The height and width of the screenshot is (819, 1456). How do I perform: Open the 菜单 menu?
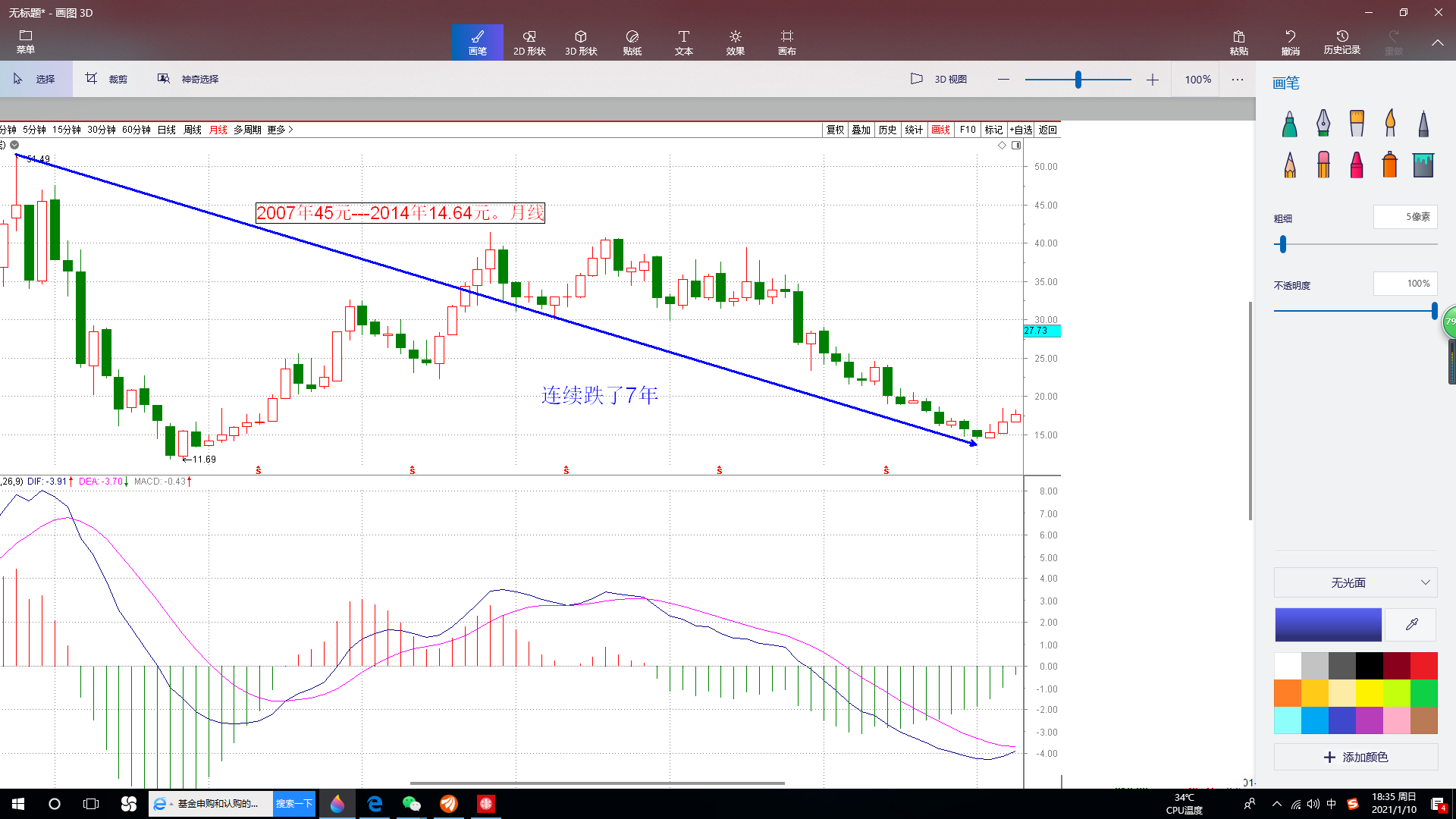[x=26, y=42]
